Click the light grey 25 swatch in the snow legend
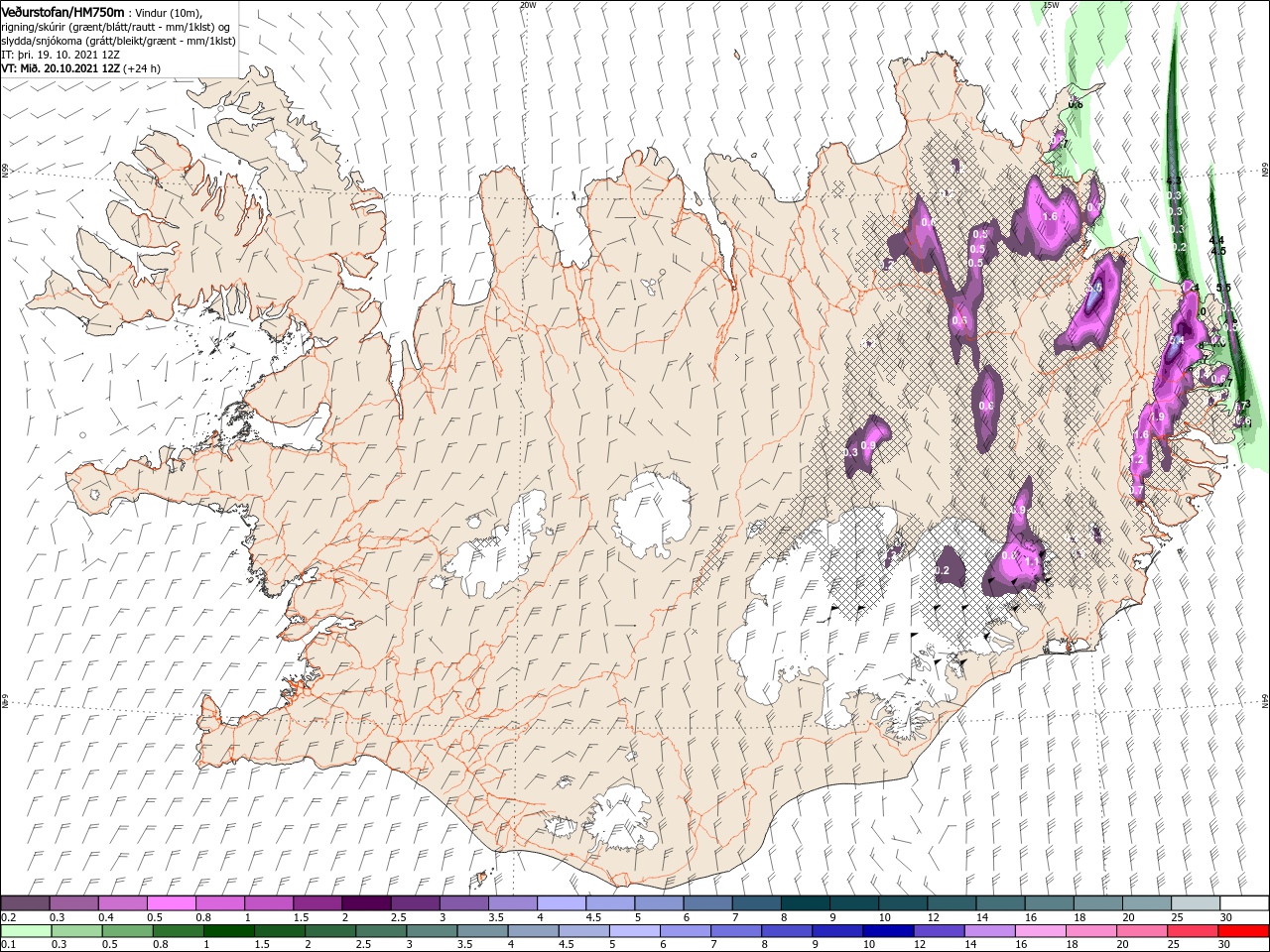The width and height of the screenshot is (1270, 952). (x=1196, y=903)
